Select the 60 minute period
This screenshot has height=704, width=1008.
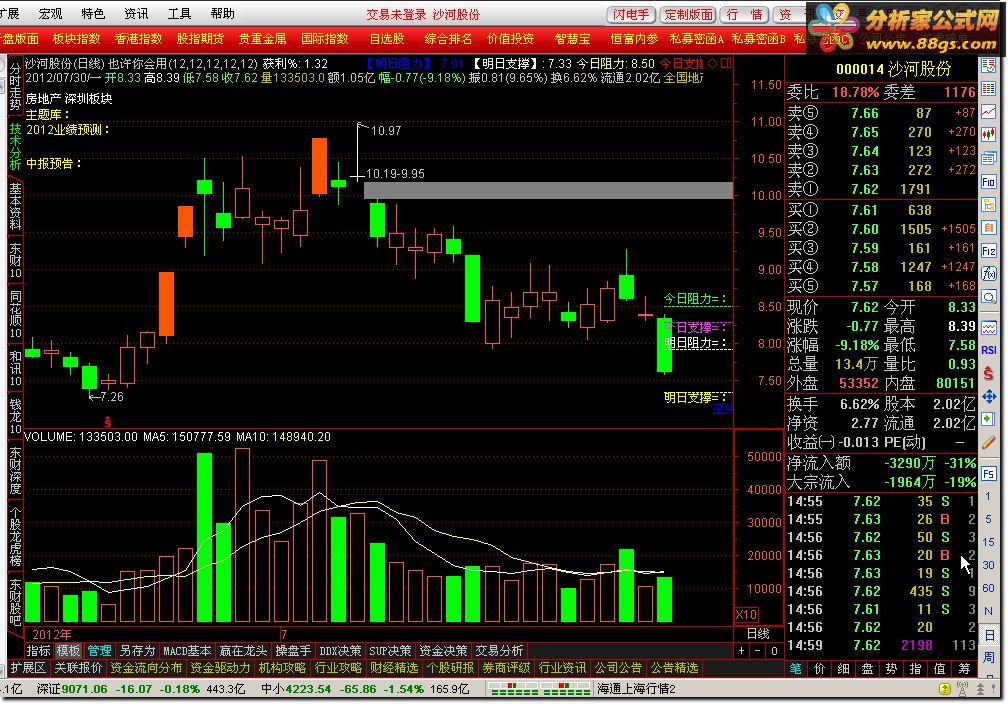989,588
